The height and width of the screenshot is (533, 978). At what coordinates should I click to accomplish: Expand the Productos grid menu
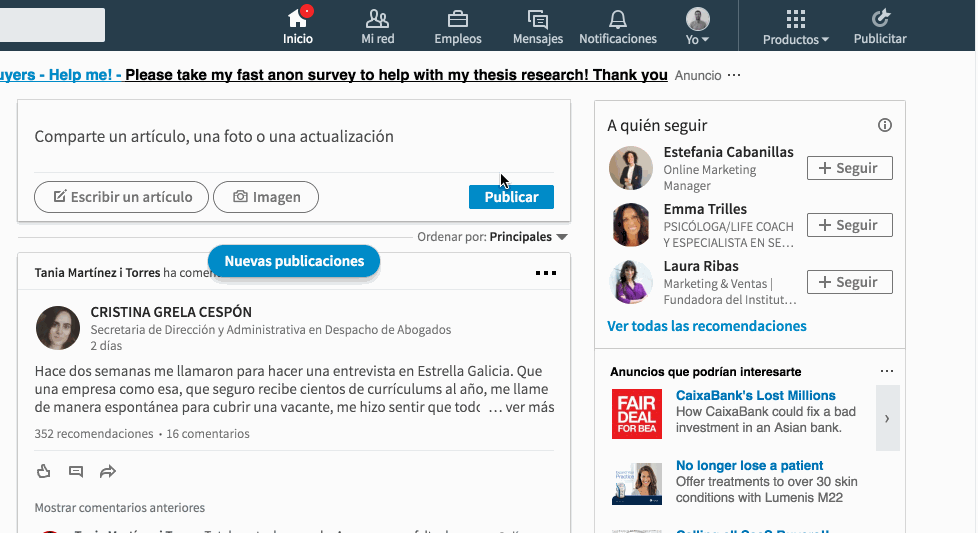(795, 26)
